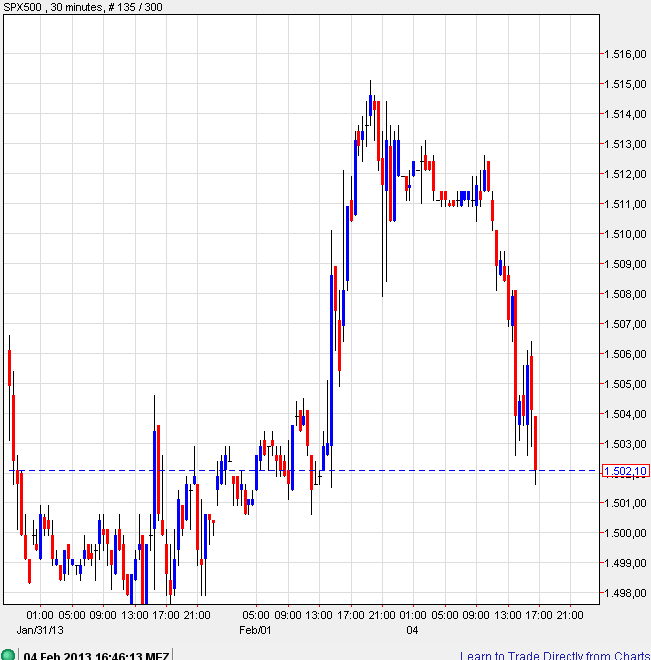This screenshot has height=660, width=651.
Task: Click the Jan/31/13 date label
Action: pyautogui.click(x=40, y=630)
